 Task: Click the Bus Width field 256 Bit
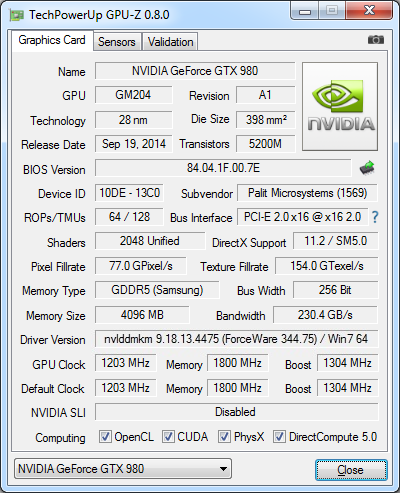pyautogui.click(x=336, y=290)
